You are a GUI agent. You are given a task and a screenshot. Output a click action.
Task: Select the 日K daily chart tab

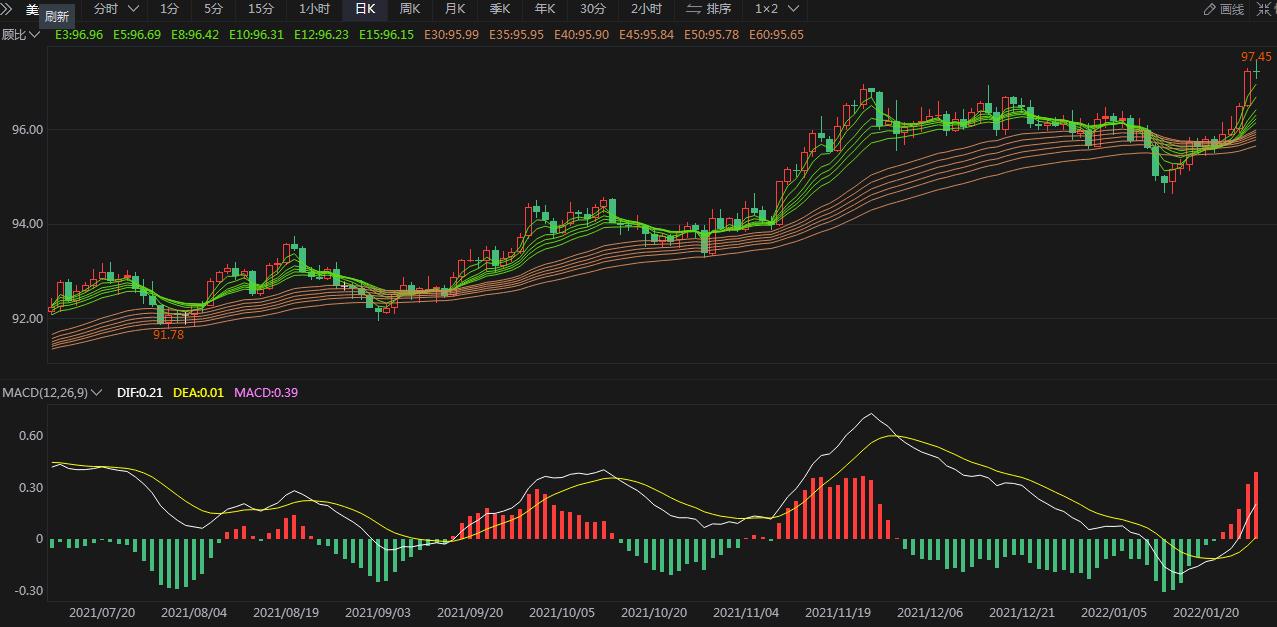[x=365, y=9]
